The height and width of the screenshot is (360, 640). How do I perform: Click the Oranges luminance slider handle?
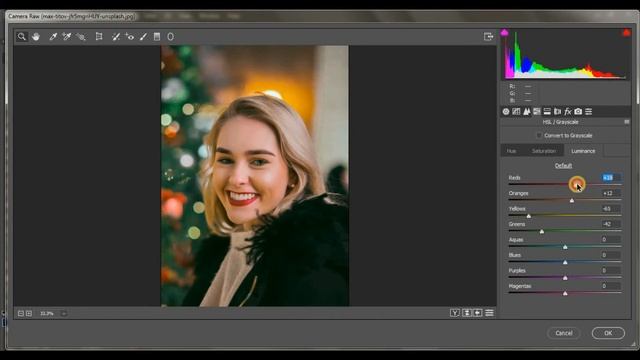572,200
